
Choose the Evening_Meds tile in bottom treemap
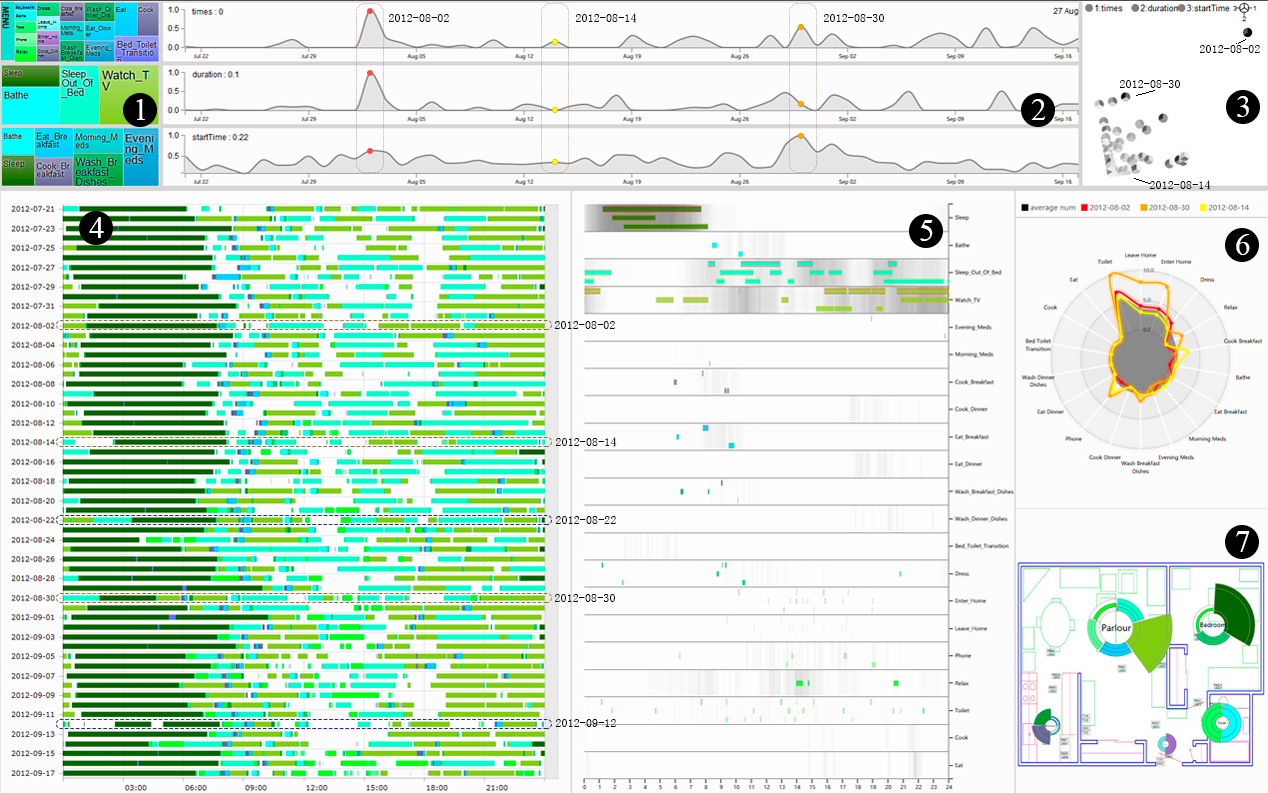click(140, 150)
